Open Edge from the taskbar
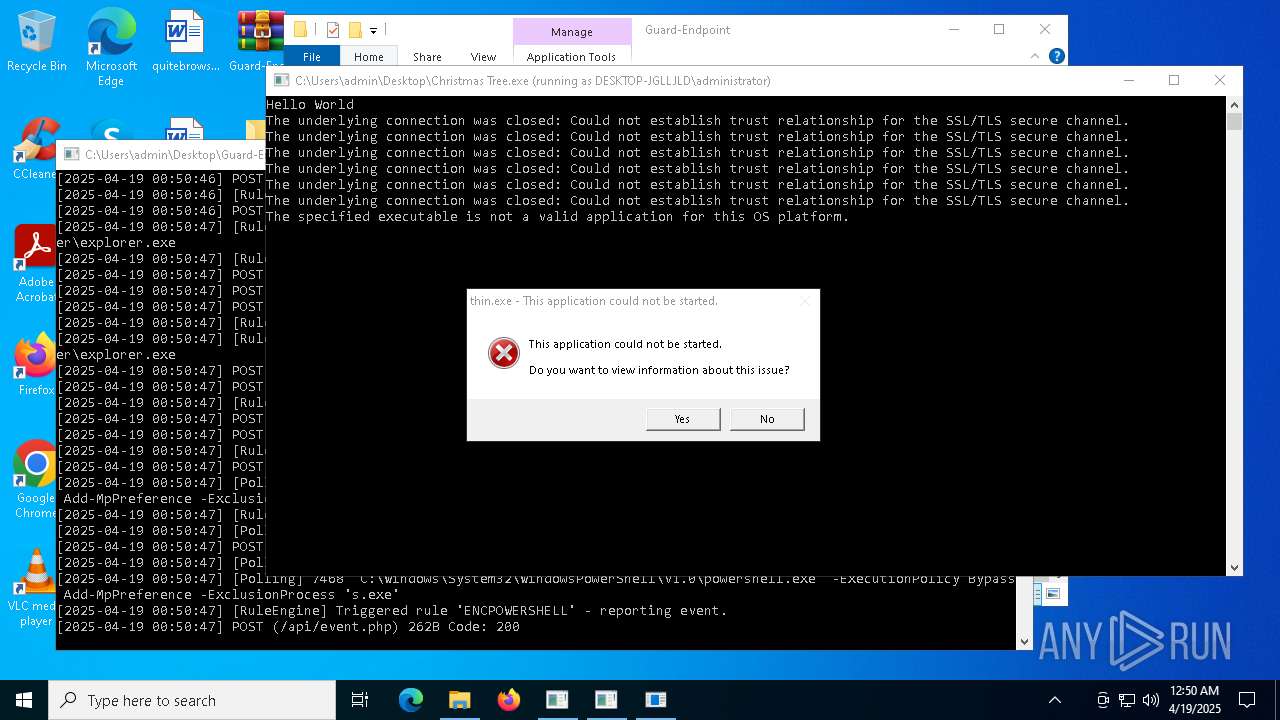Viewport: 1280px width, 720px height. 411,700
